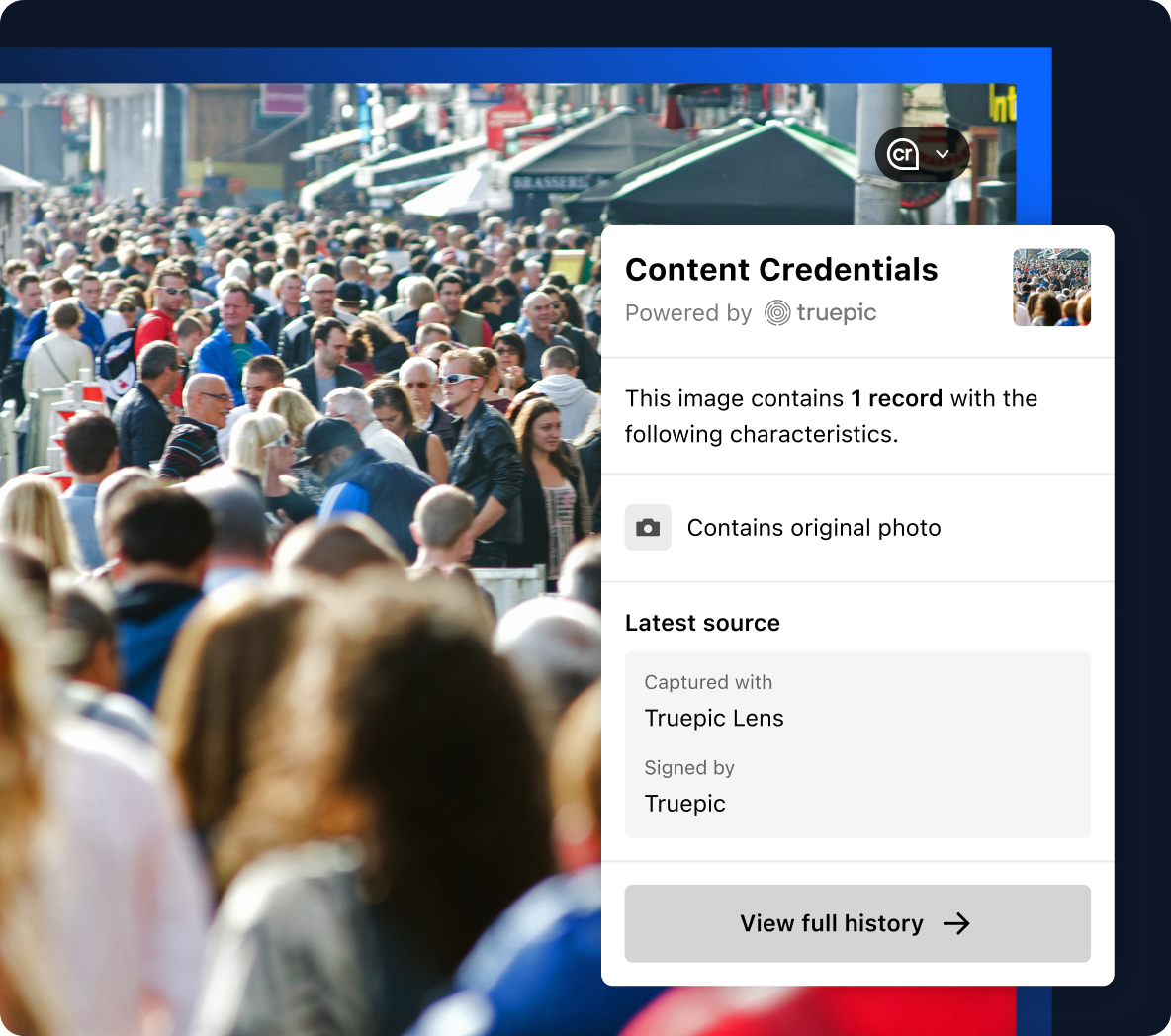Viewport: 1171px width, 1036px height.
Task: Click the 'Signed by' label
Action: tap(689, 768)
